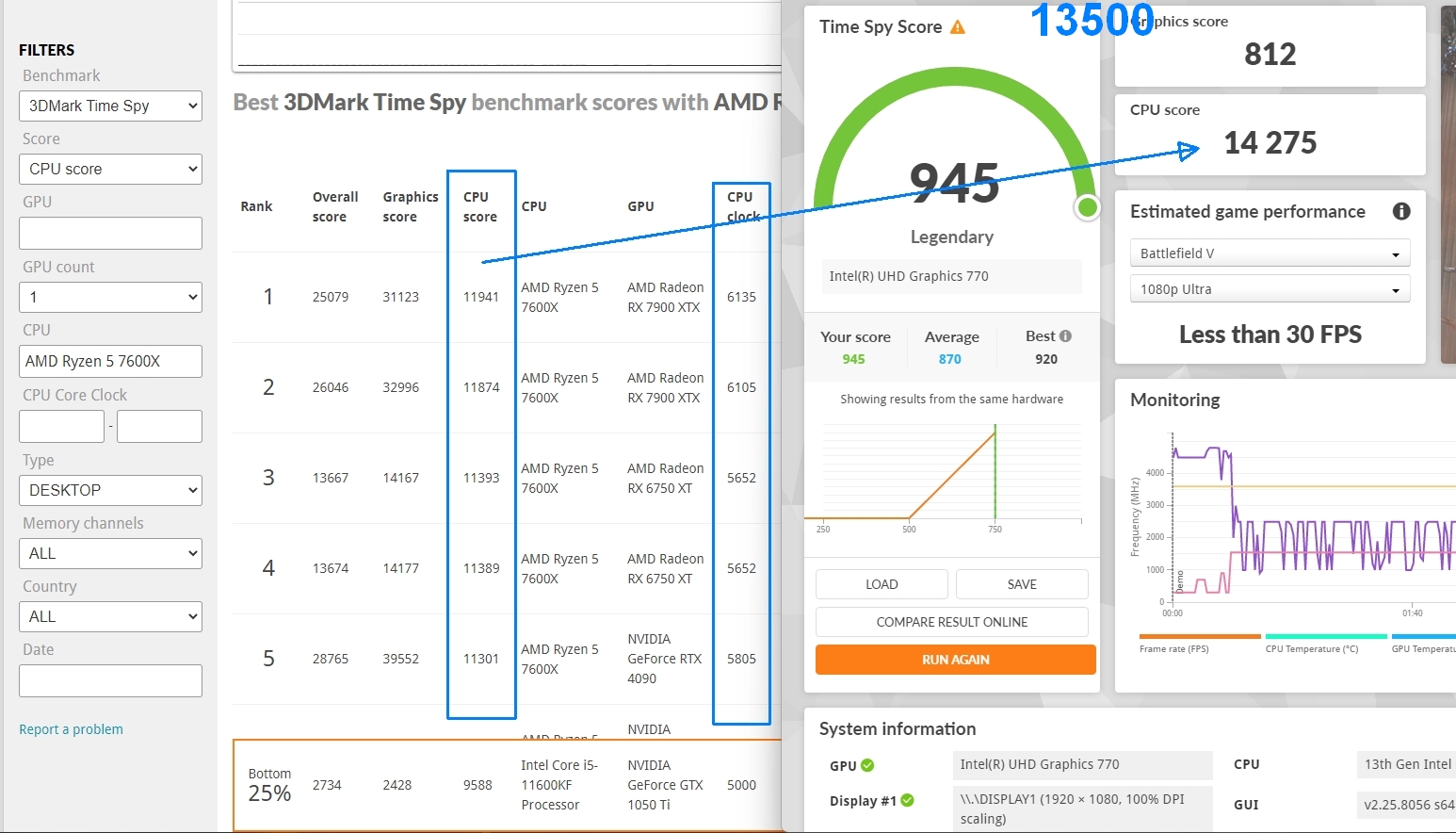Click the CPU clock column header
This screenshot has height=833, width=1456.
pos(743,206)
